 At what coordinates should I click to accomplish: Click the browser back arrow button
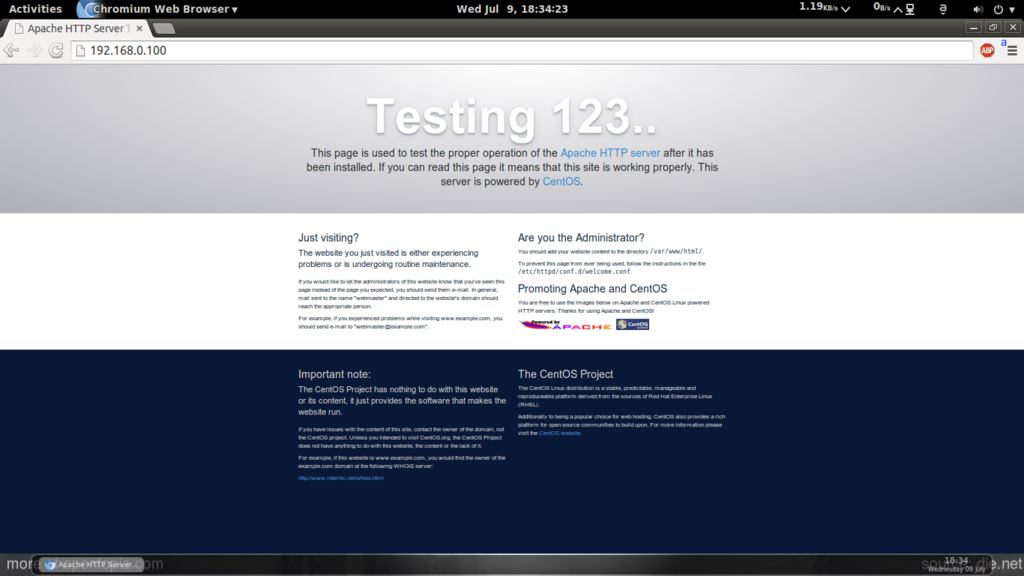pyautogui.click(x=11, y=50)
